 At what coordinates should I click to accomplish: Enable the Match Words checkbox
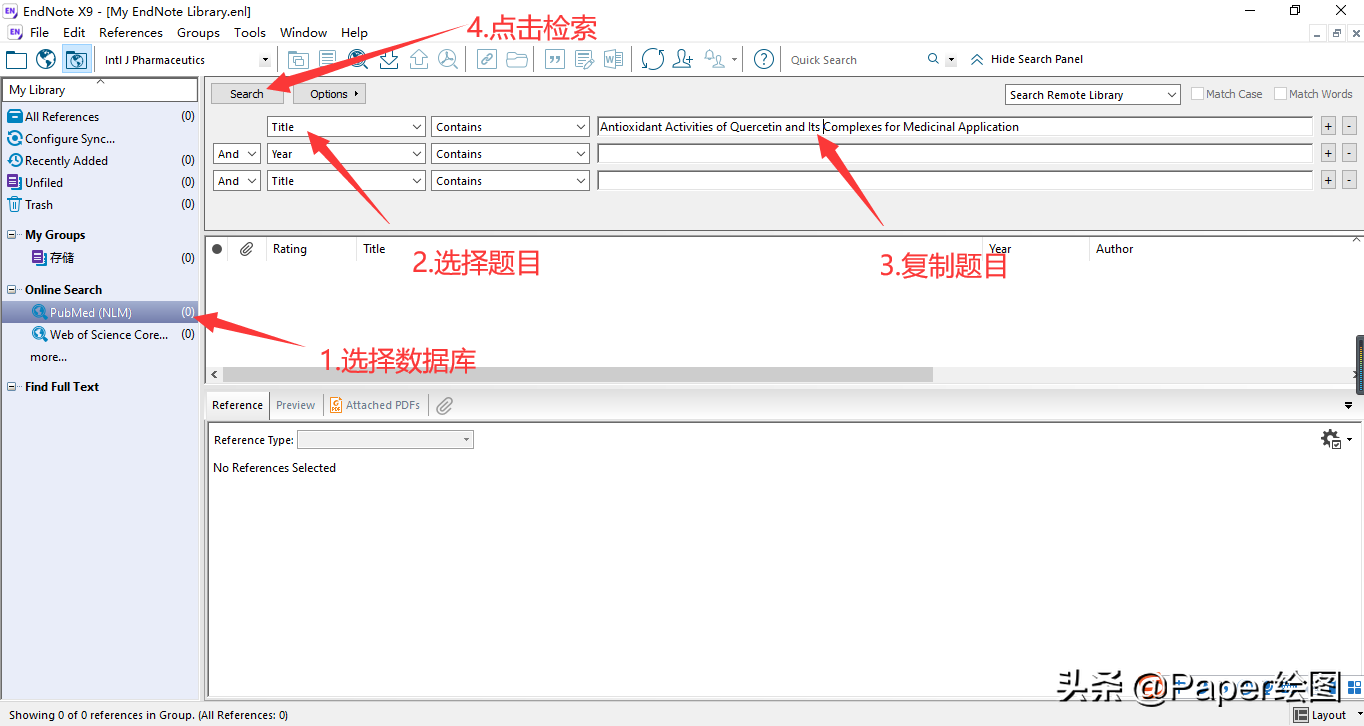click(x=1280, y=94)
